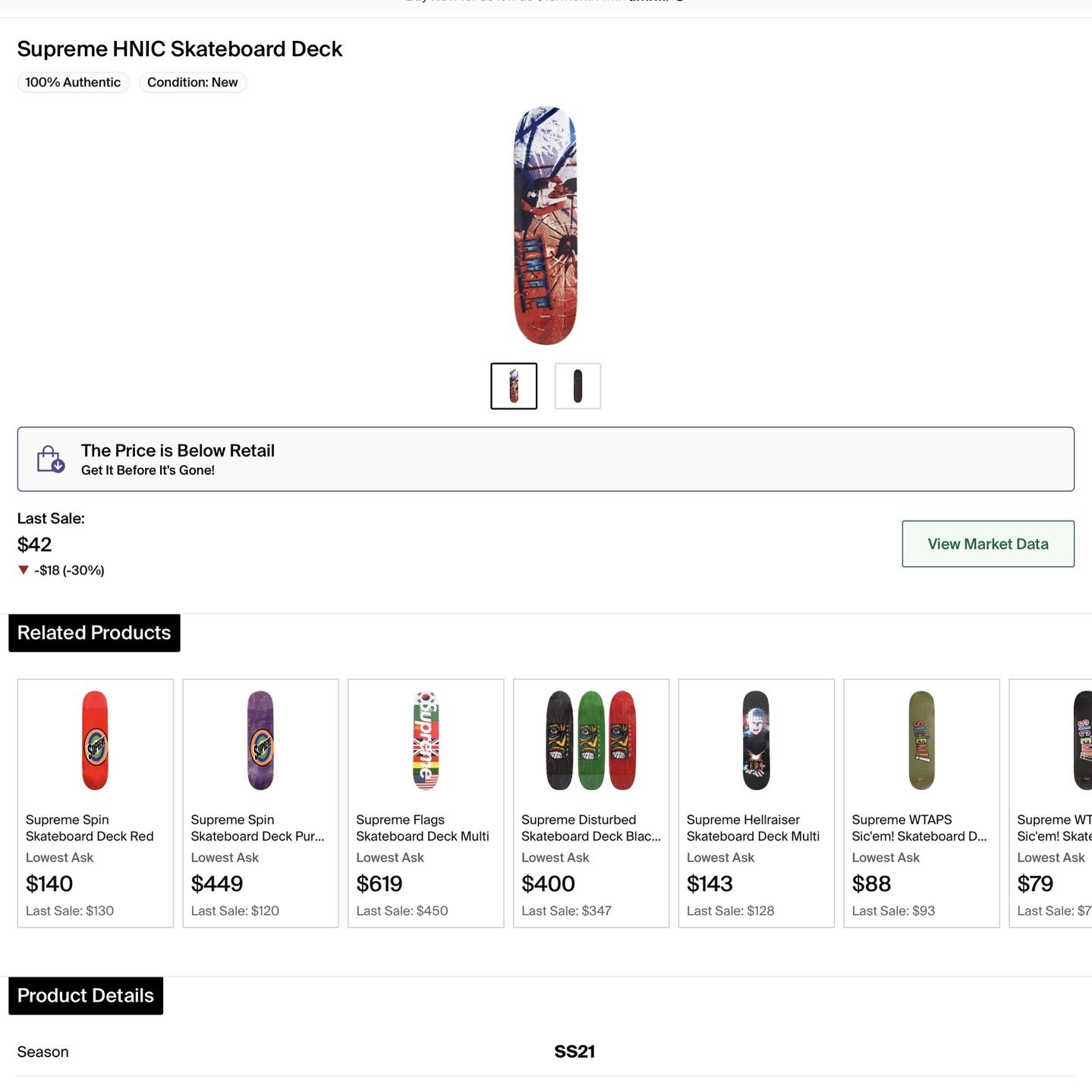Open the partially visible black Sic'em deck card
1092x1092 pixels.
click(1050, 803)
